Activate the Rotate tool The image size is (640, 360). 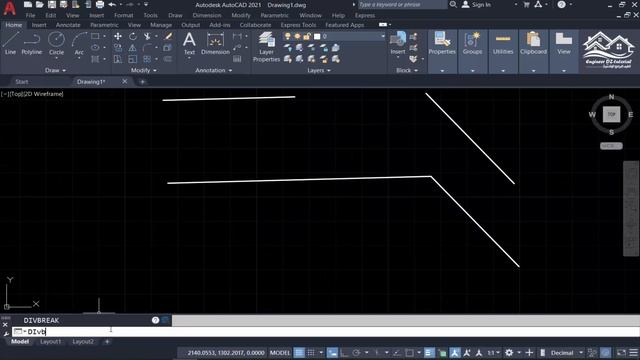(133, 36)
